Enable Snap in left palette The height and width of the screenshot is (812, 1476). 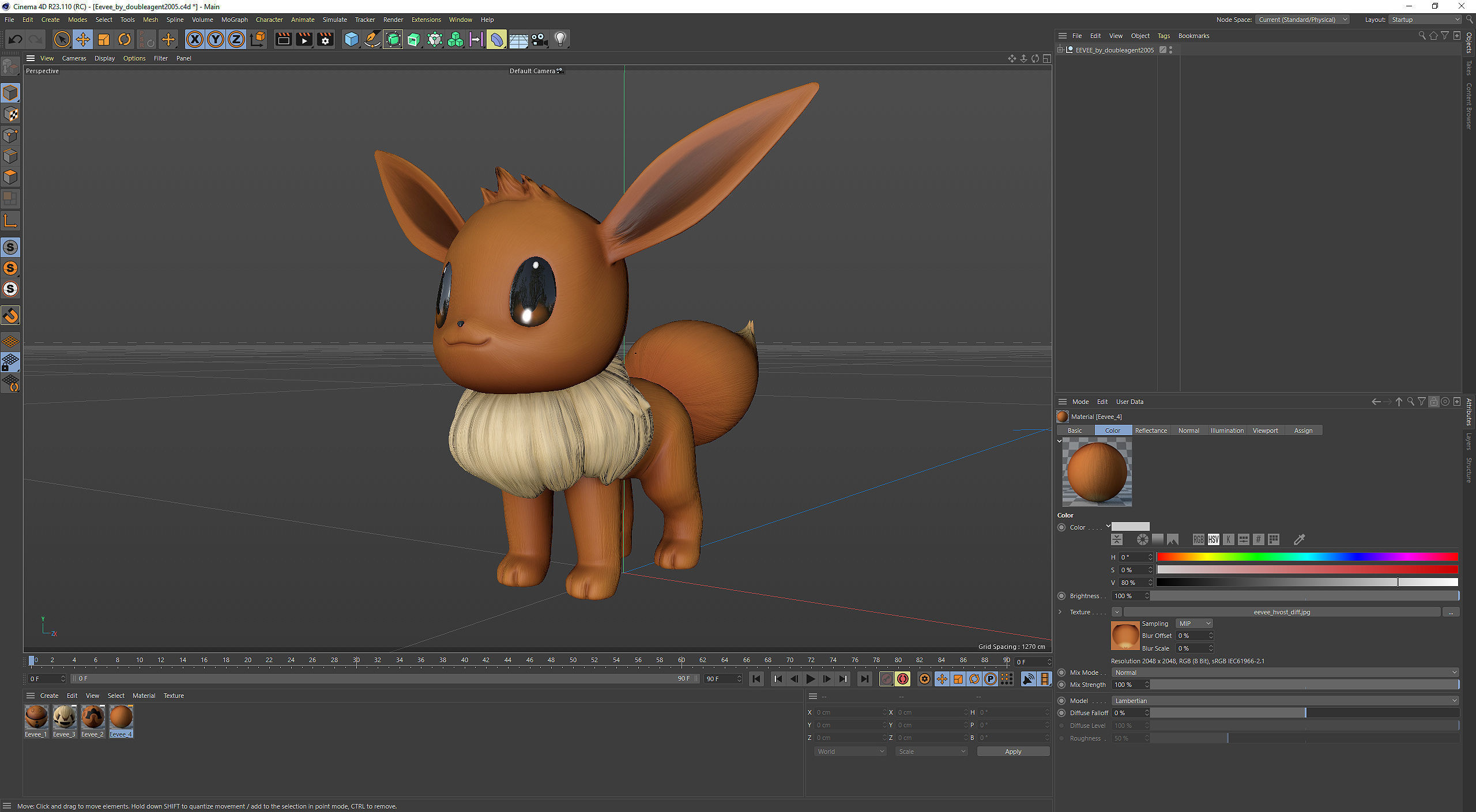coord(10,315)
